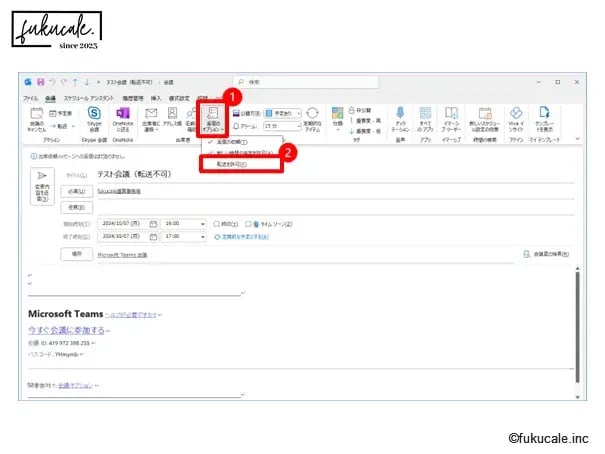The height and width of the screenshot is (454, 605).
Task: Enable the all-day event checkbox
Action: click(218, 224)
